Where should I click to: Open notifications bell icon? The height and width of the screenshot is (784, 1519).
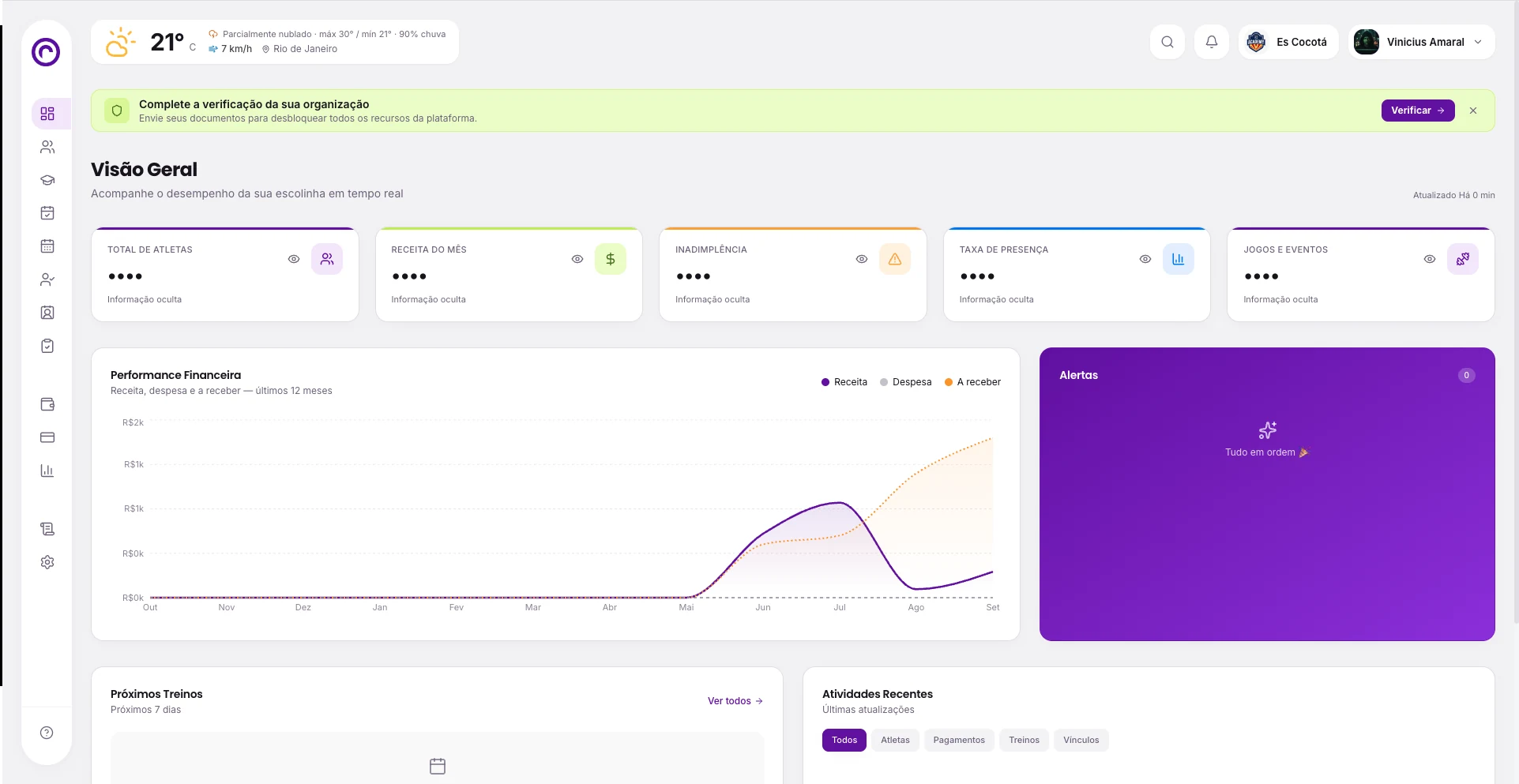(x=1211, y=42)
